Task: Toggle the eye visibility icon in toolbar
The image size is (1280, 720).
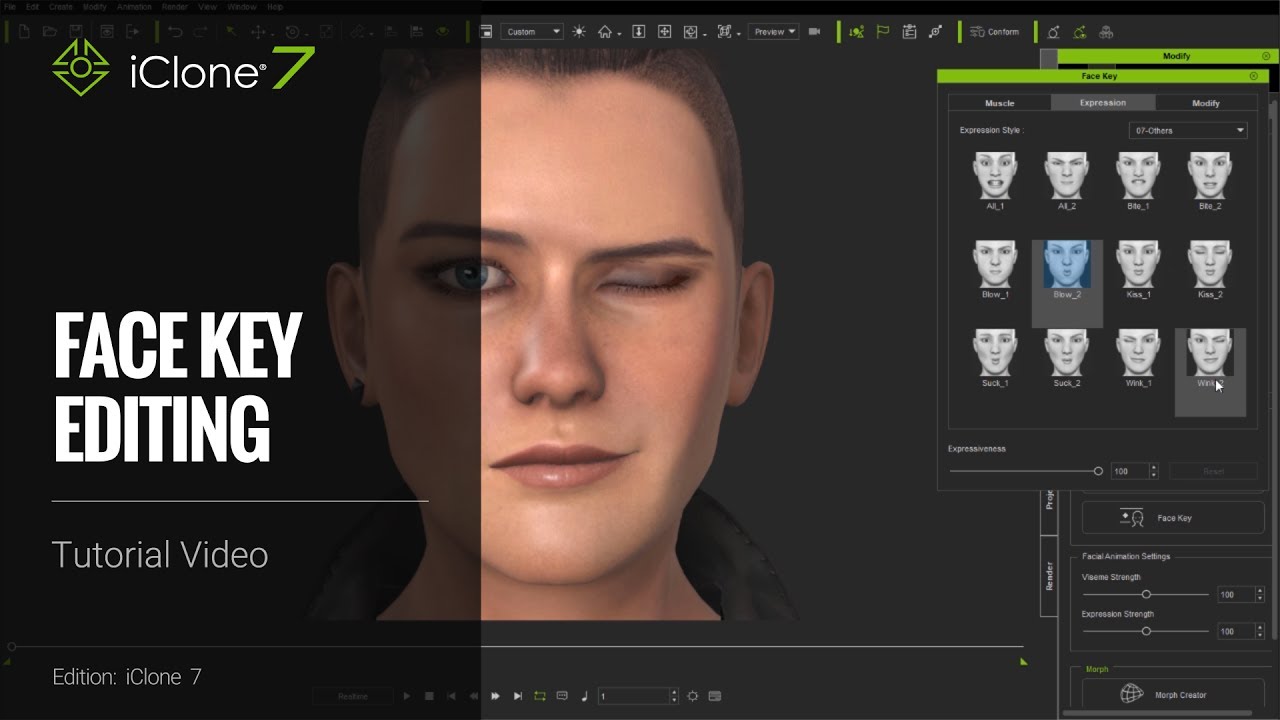Action: point(443,32)
